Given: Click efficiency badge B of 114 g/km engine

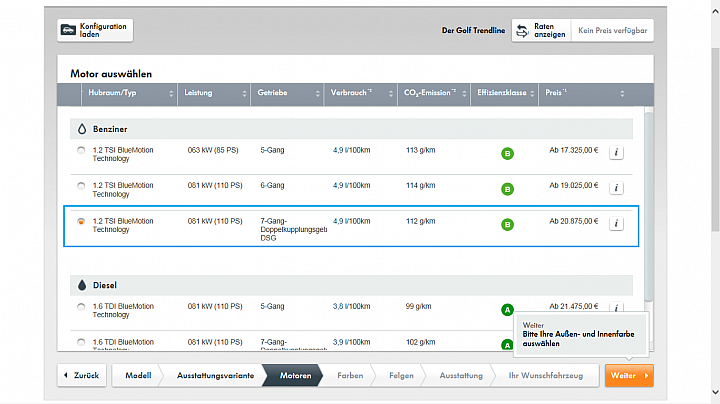Looking at the screenshot, I should coord(507,189).
